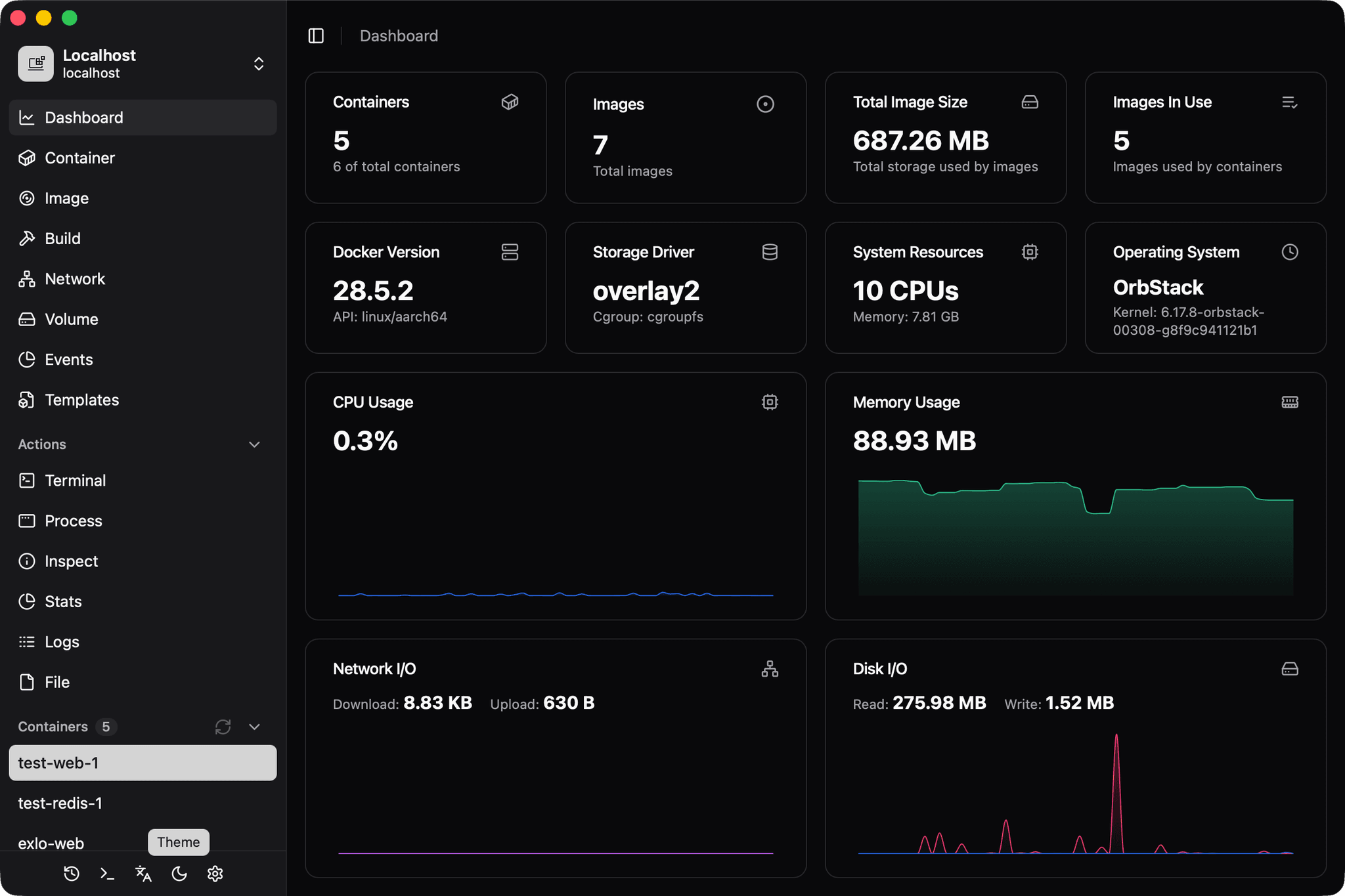Select the test-redis-1 container
The height and width of the screenshot is (896, 1345).
tap(60, 803)
